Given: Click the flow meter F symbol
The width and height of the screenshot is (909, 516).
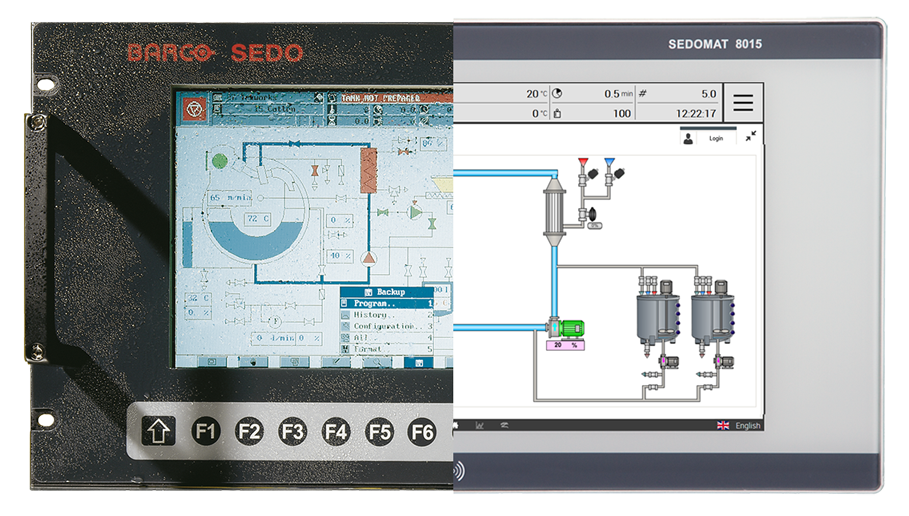Looking at the screenshot, I should click(275, 321).
